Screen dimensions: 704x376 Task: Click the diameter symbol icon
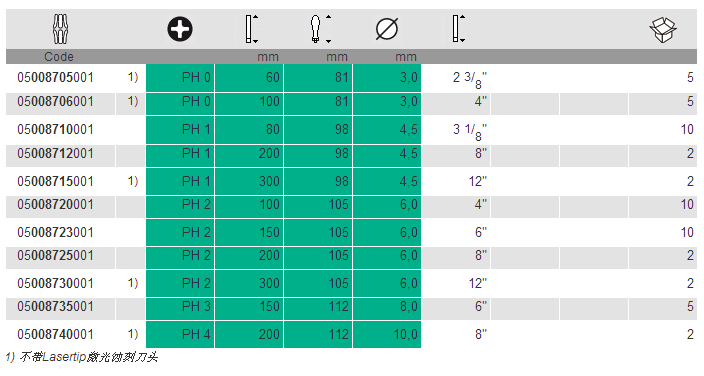(387, 29)
